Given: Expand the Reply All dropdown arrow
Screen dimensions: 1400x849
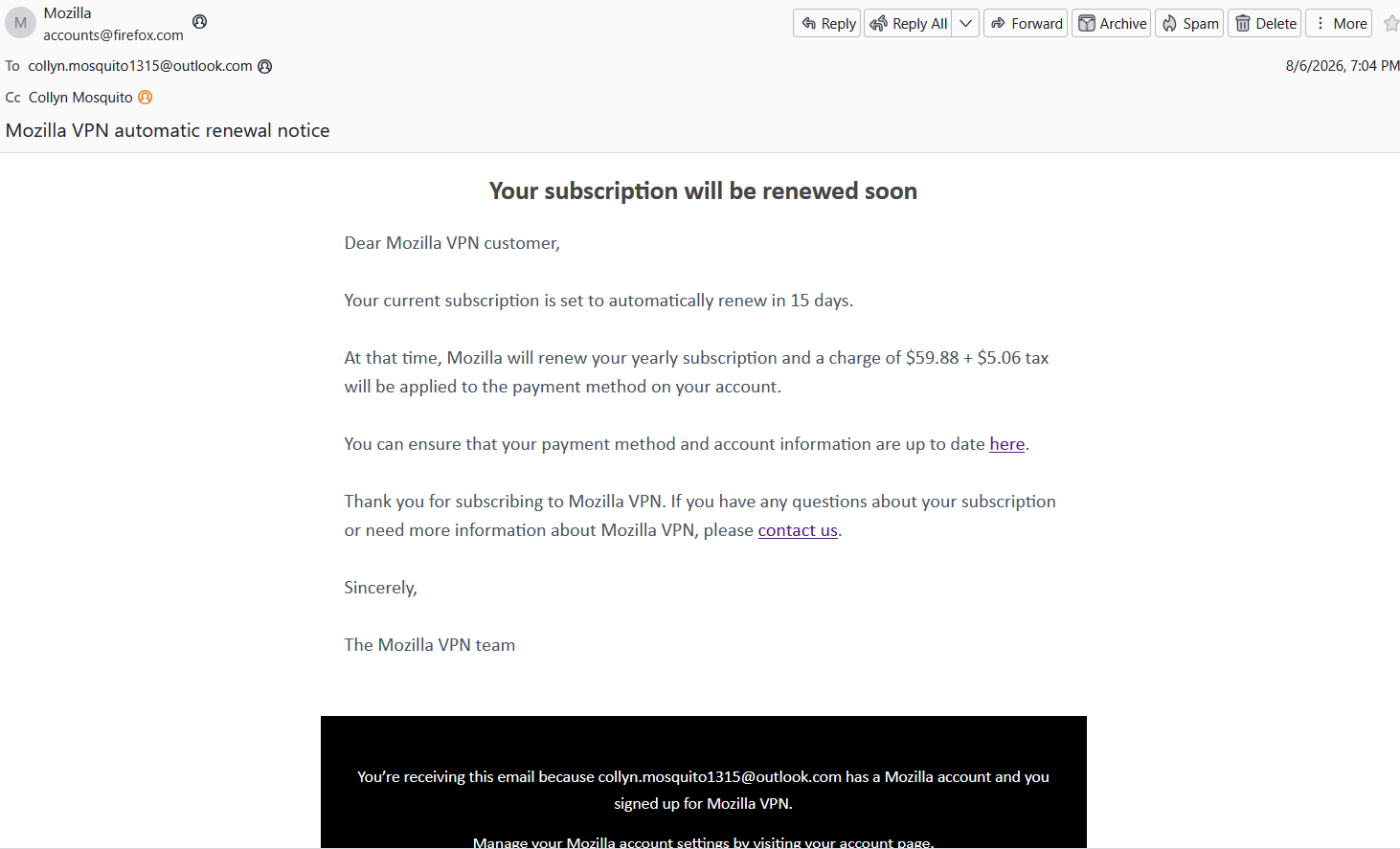Looking at the screenshot, I should tap(965, 23).
